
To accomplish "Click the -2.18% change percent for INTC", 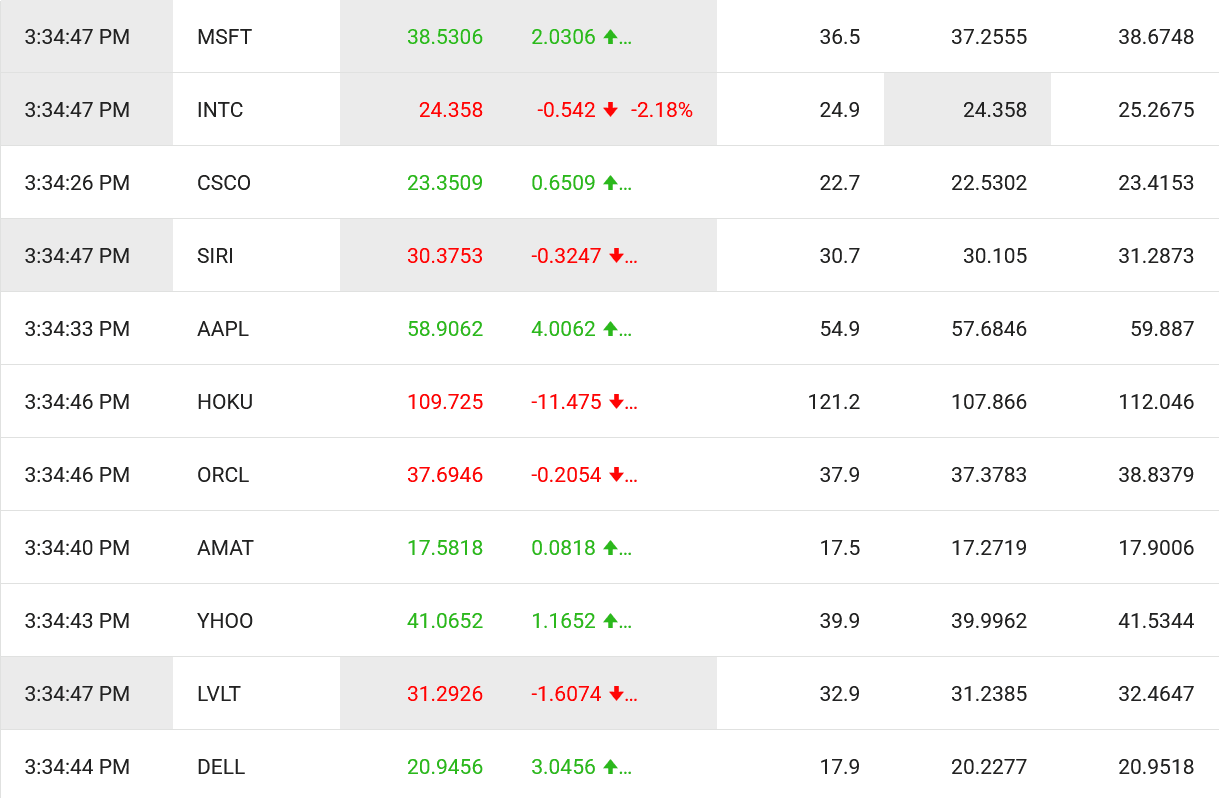I will pyautogui.click(x=661, y=110).
